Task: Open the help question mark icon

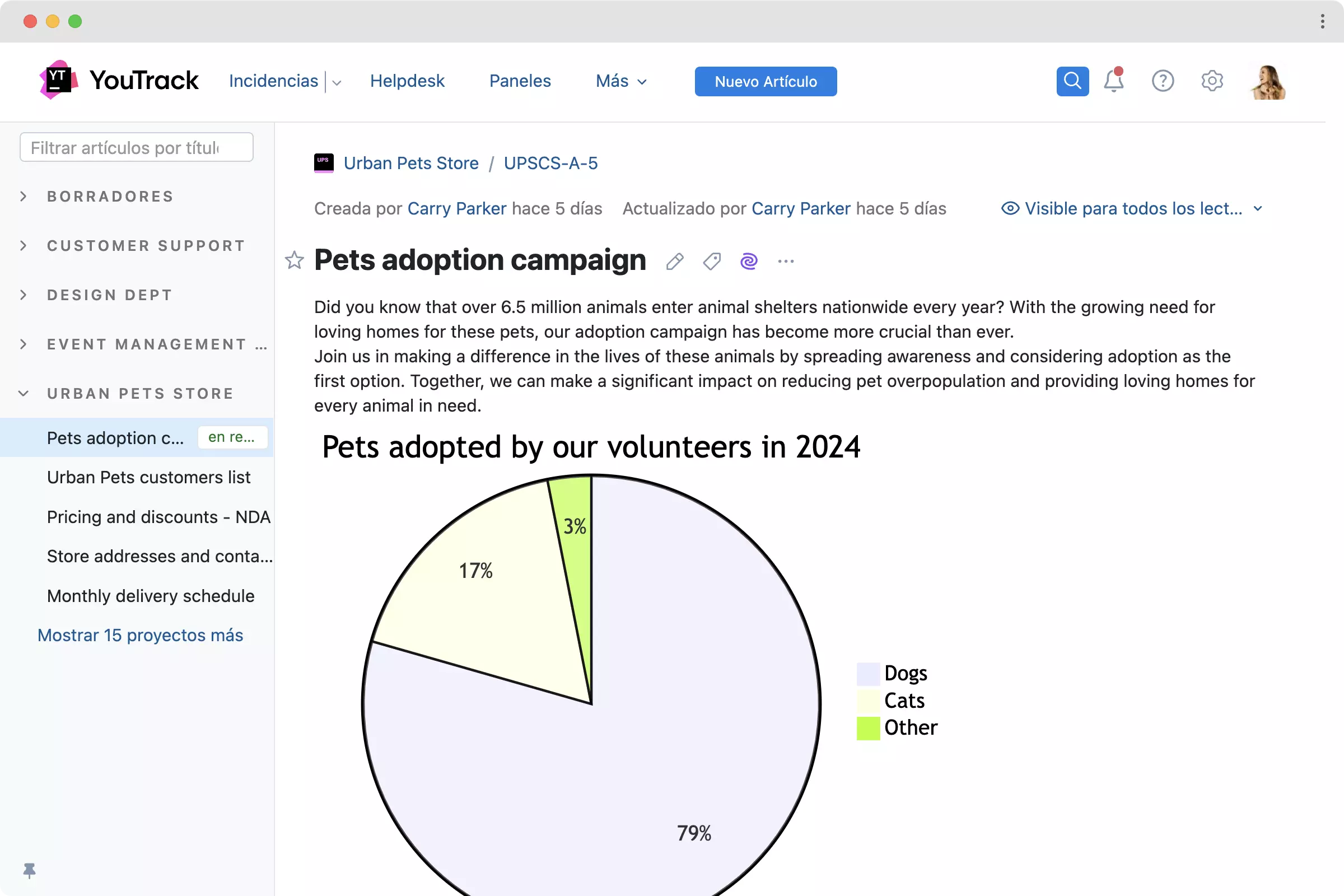Action: coord(1163,81)
